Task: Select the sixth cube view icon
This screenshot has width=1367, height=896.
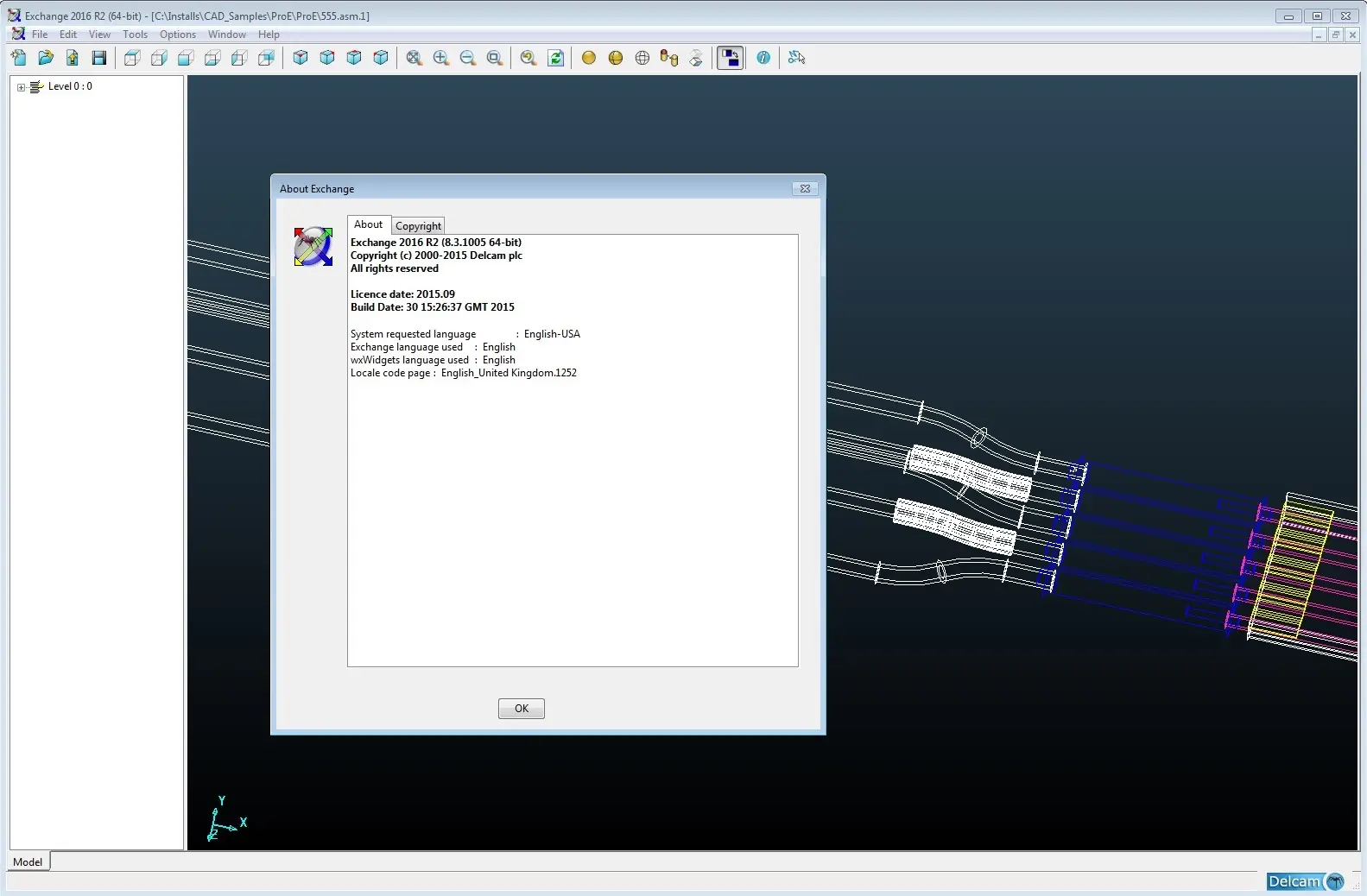Action: coord(266,58)
